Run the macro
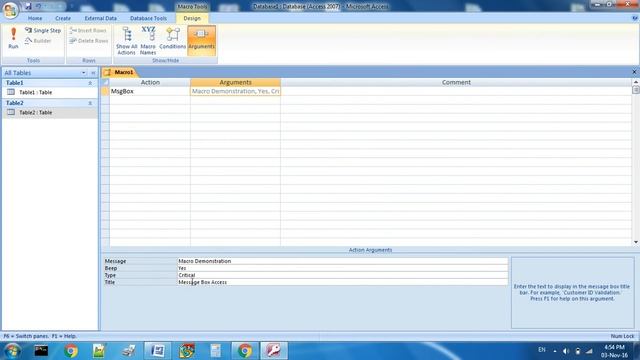This screenshot has width=640, height=360. [x=13, y=38]
